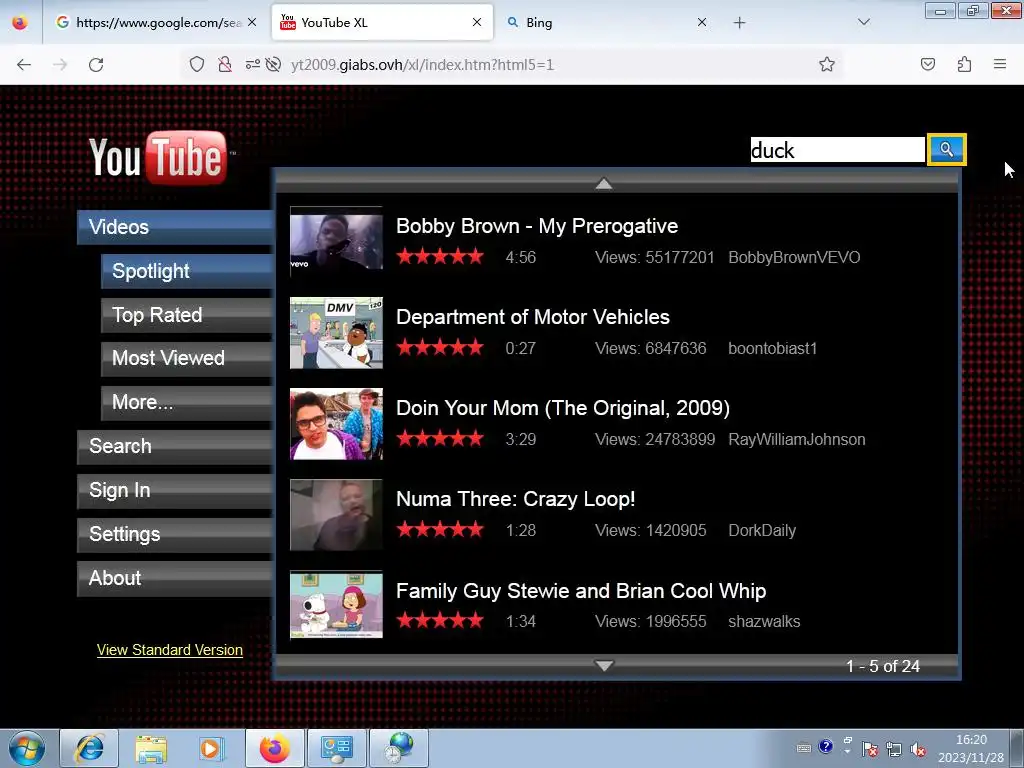
Task: Click the muted volume tray icon
Action: [918, 749]
